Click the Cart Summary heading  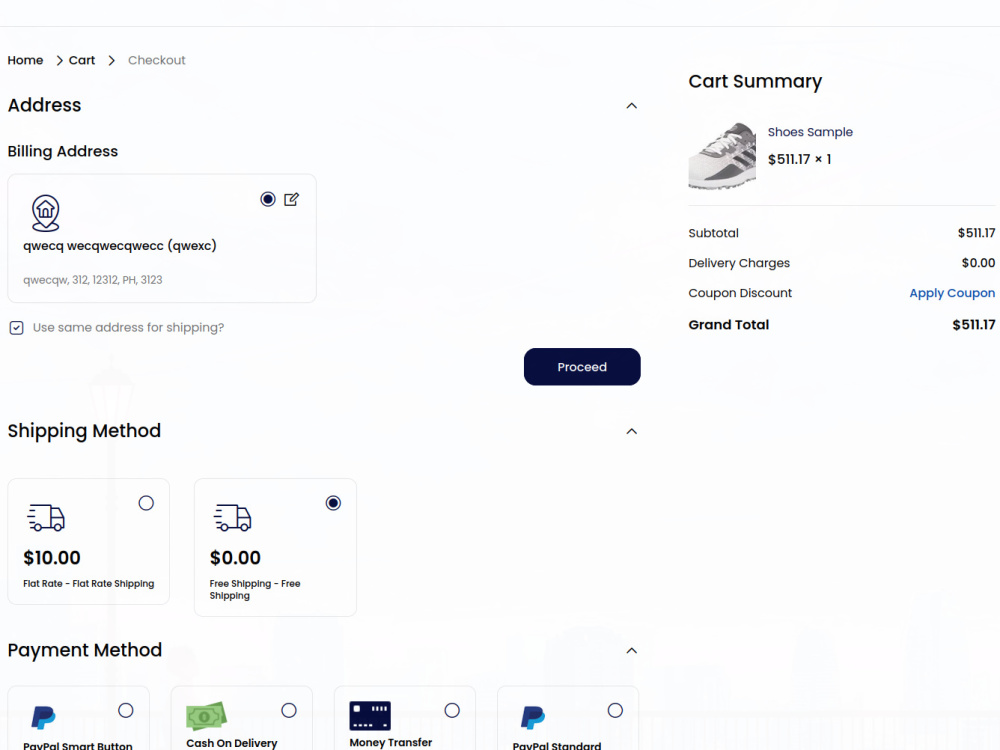(755, 82)
